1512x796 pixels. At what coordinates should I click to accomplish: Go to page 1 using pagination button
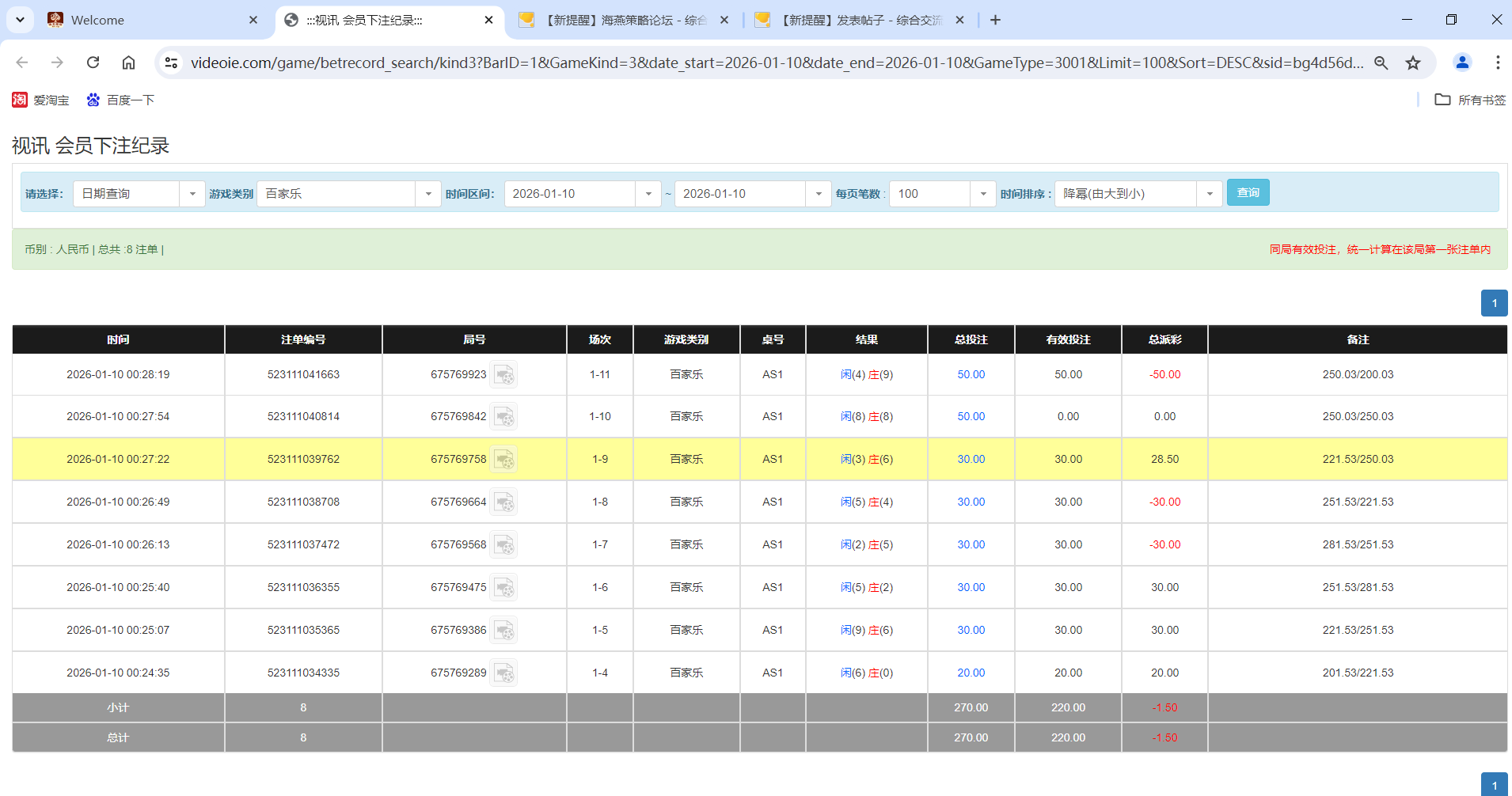pyautogui.click(x=1495, y=303)
